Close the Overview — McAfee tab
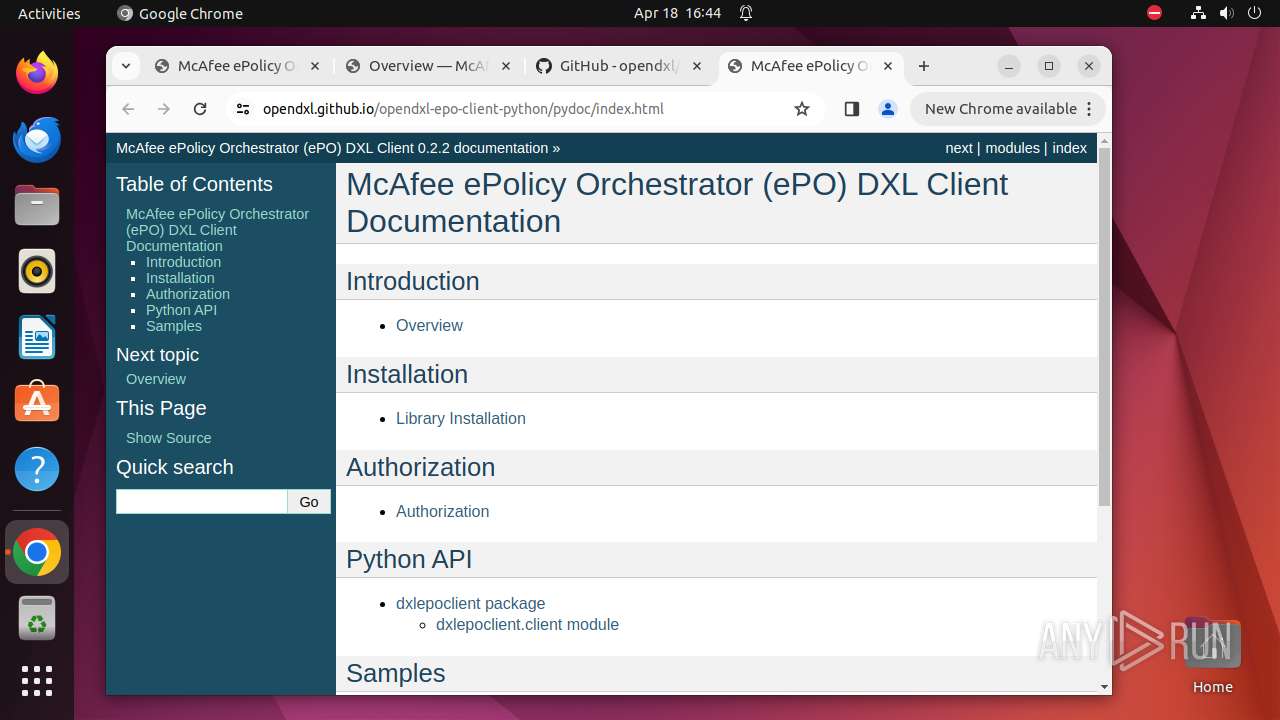 [x=505, y=66]
